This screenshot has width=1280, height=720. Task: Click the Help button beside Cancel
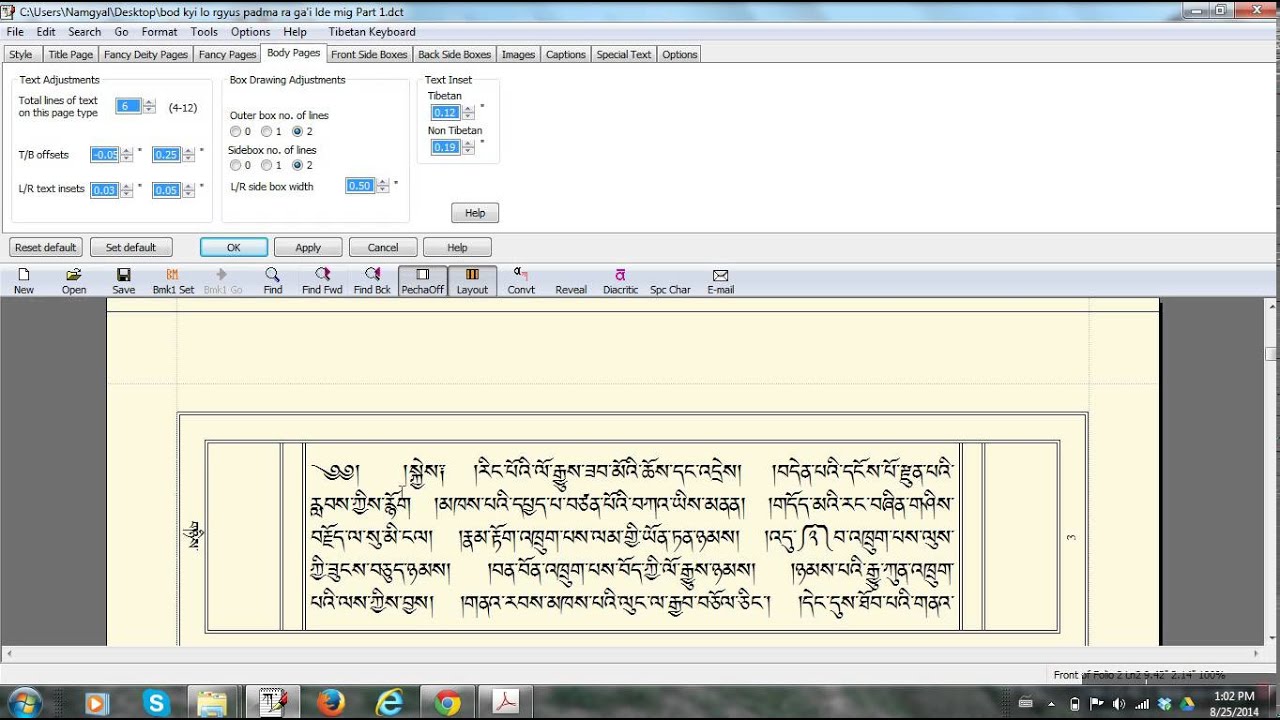[x=457, y=247]
